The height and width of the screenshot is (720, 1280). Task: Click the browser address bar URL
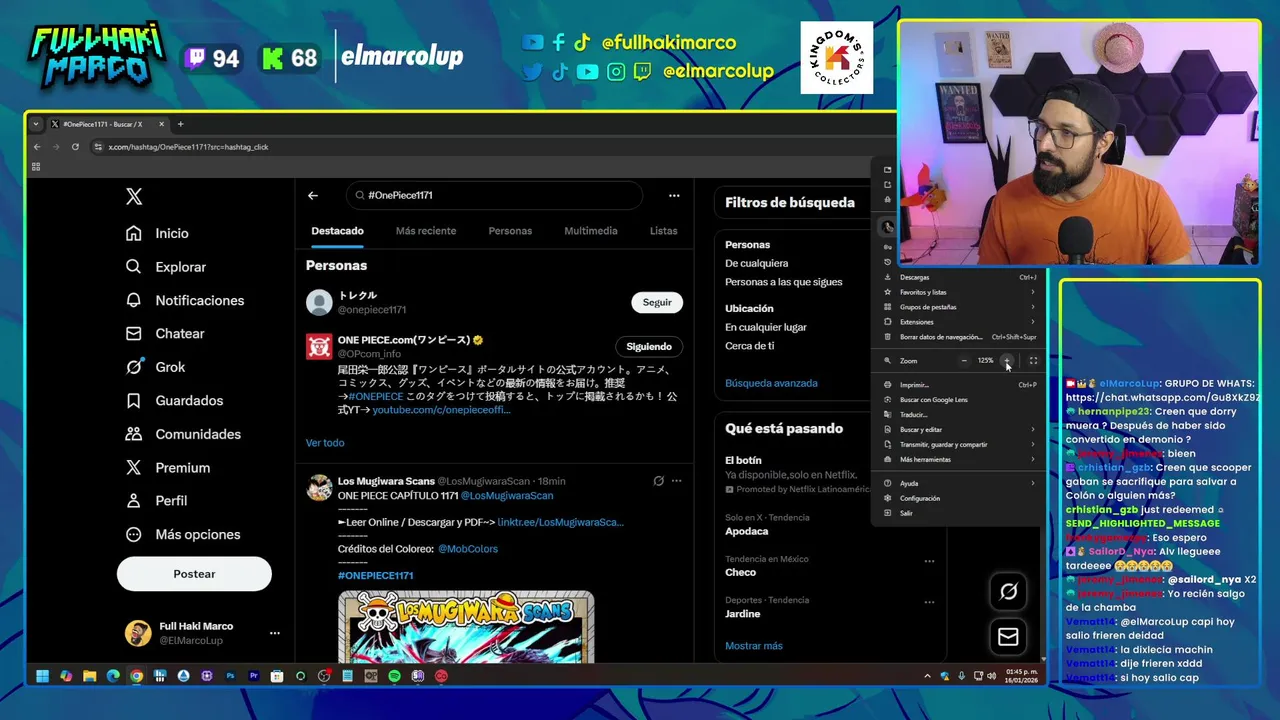pyautogui.click(x=188, y=147)
